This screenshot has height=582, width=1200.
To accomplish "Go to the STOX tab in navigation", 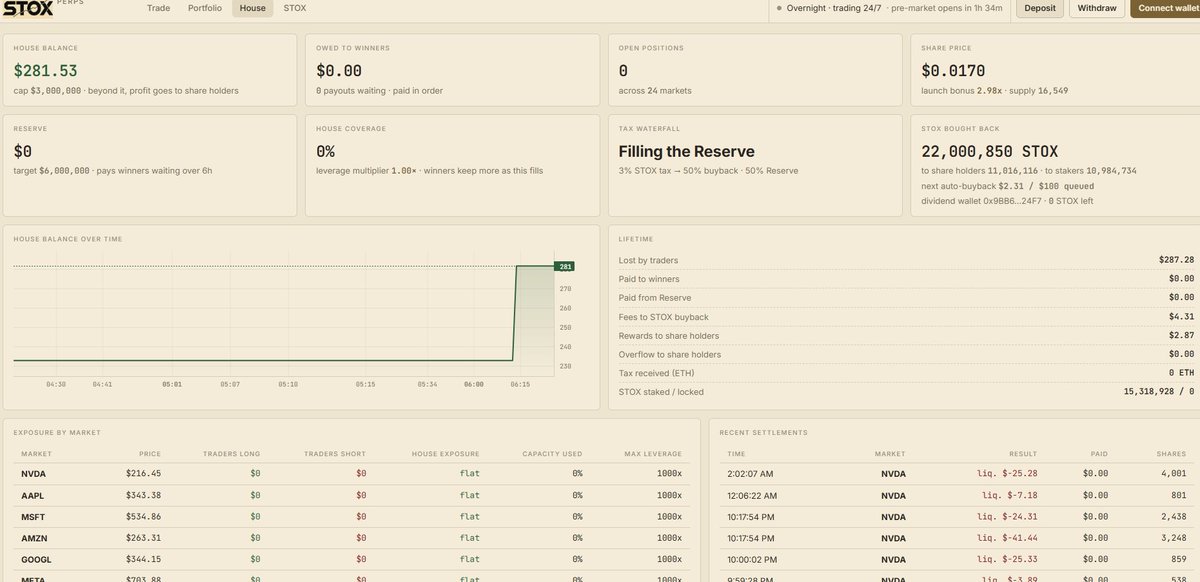I will coord(295,8).
